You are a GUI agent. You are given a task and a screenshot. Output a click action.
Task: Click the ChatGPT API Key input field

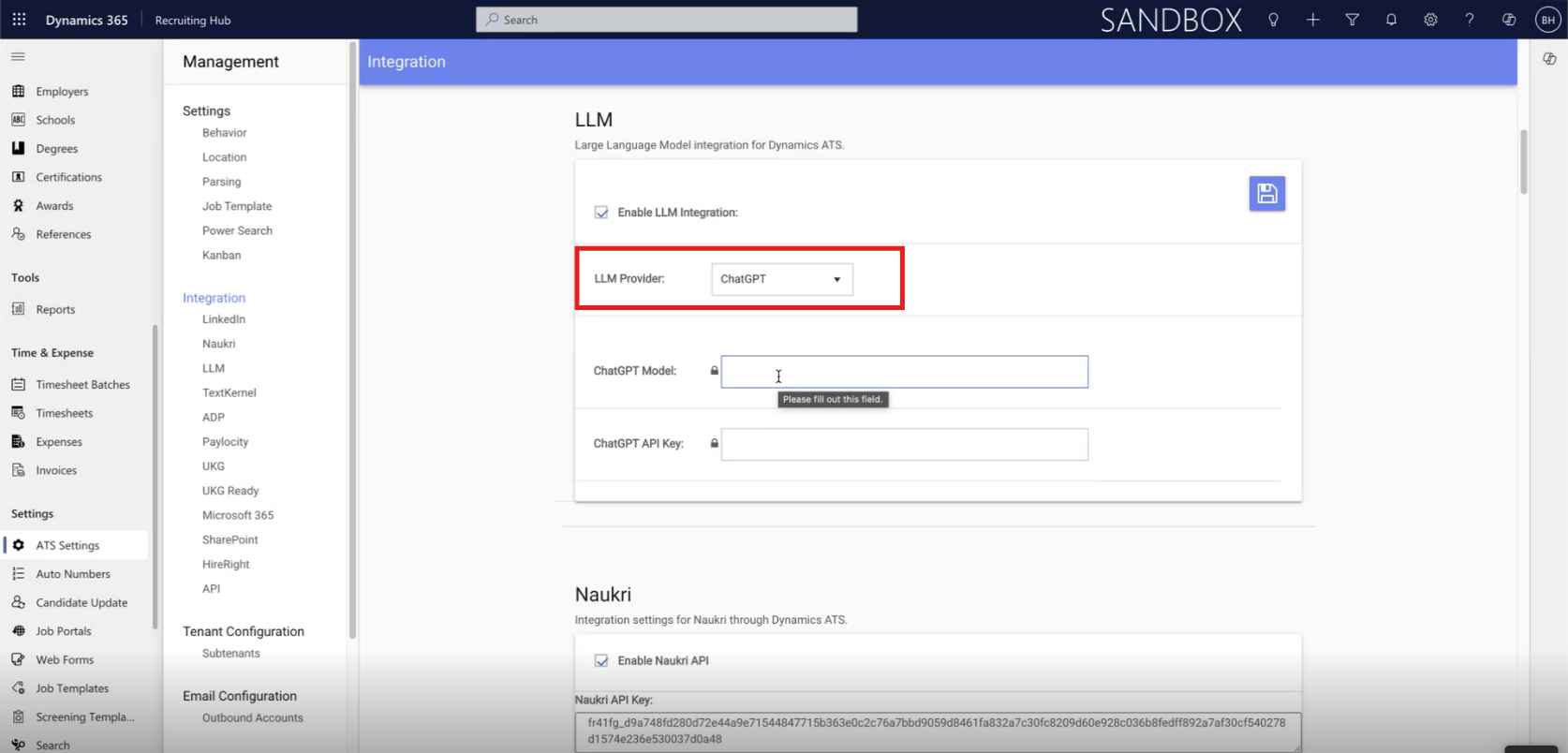coord(905,444)
